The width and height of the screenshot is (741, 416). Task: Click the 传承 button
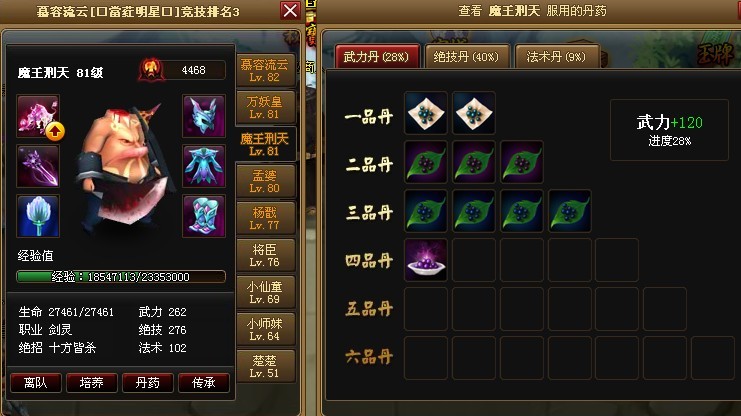click(204, 382)
